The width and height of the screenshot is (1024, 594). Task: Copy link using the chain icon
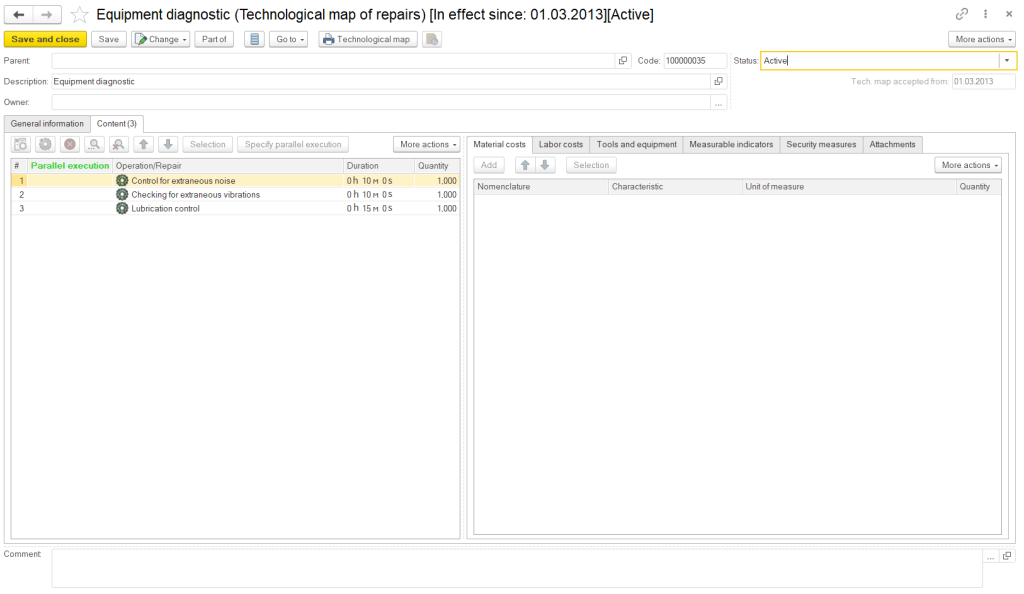(x=962, y=14)
